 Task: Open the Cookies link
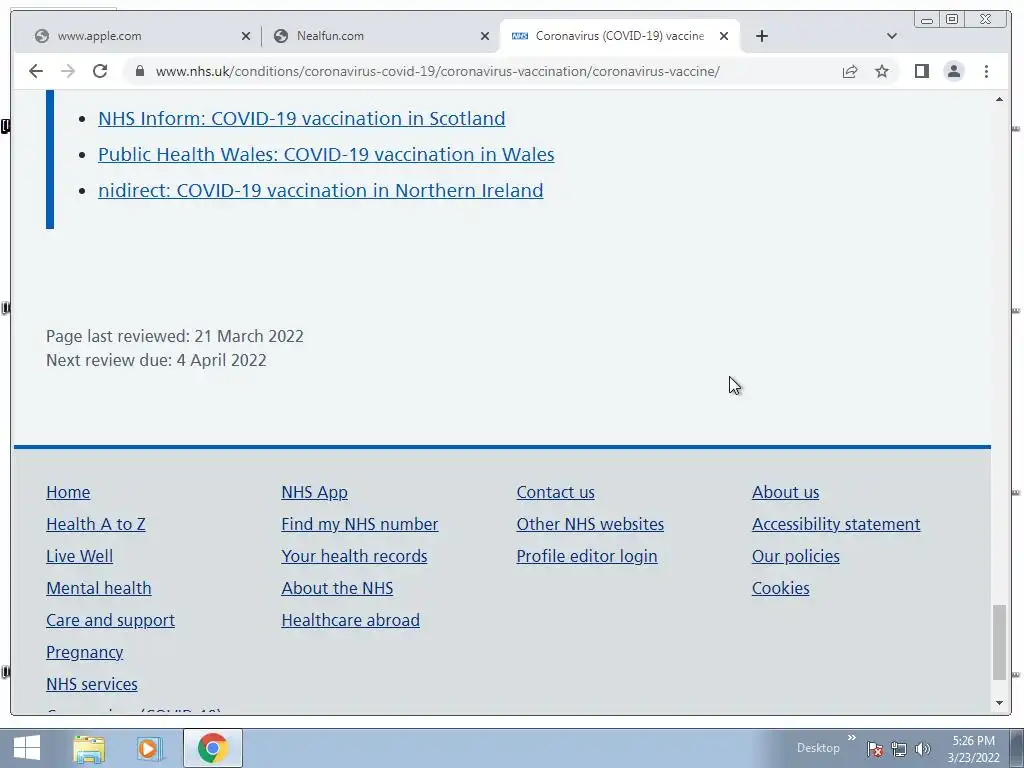pos(780,588)
